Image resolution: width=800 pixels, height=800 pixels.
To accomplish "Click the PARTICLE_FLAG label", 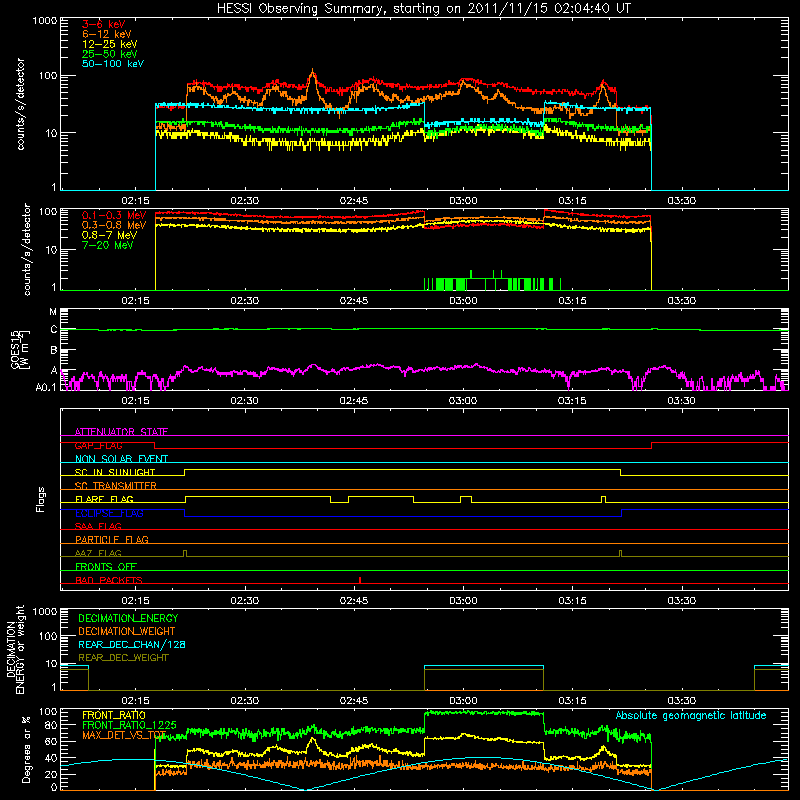I will [112, 539].
